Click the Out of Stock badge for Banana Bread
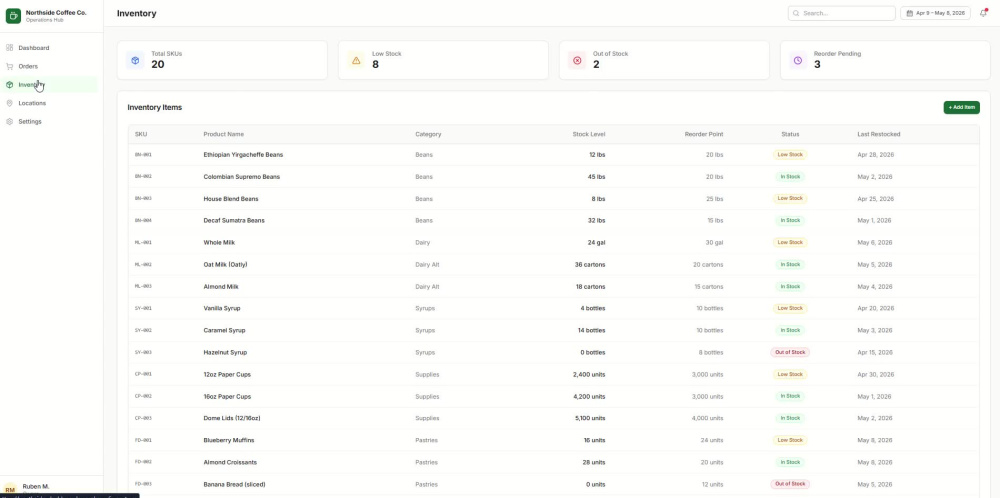 tap(790, 485)
